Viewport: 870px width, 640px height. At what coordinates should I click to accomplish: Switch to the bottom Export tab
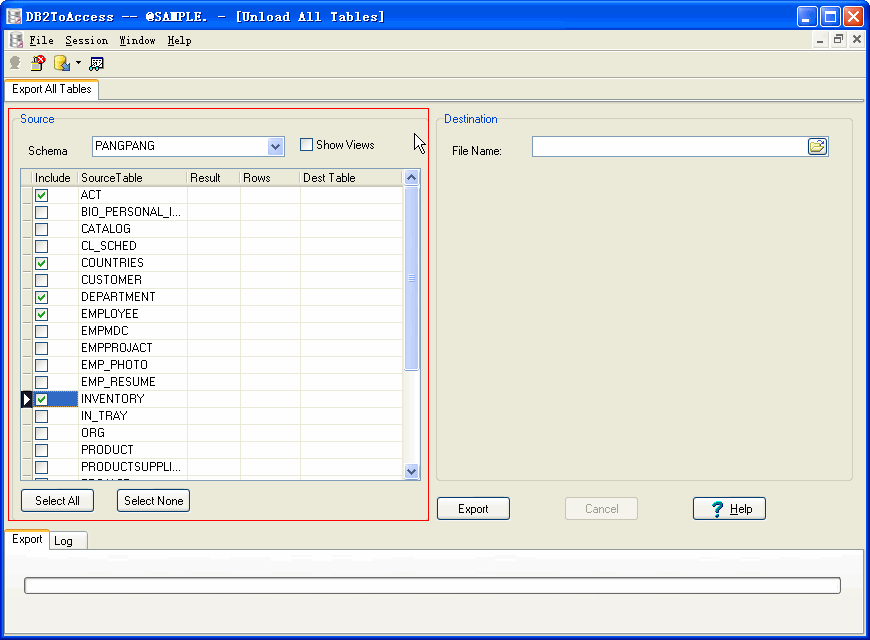pyautogui.click(x=27, y=540)
